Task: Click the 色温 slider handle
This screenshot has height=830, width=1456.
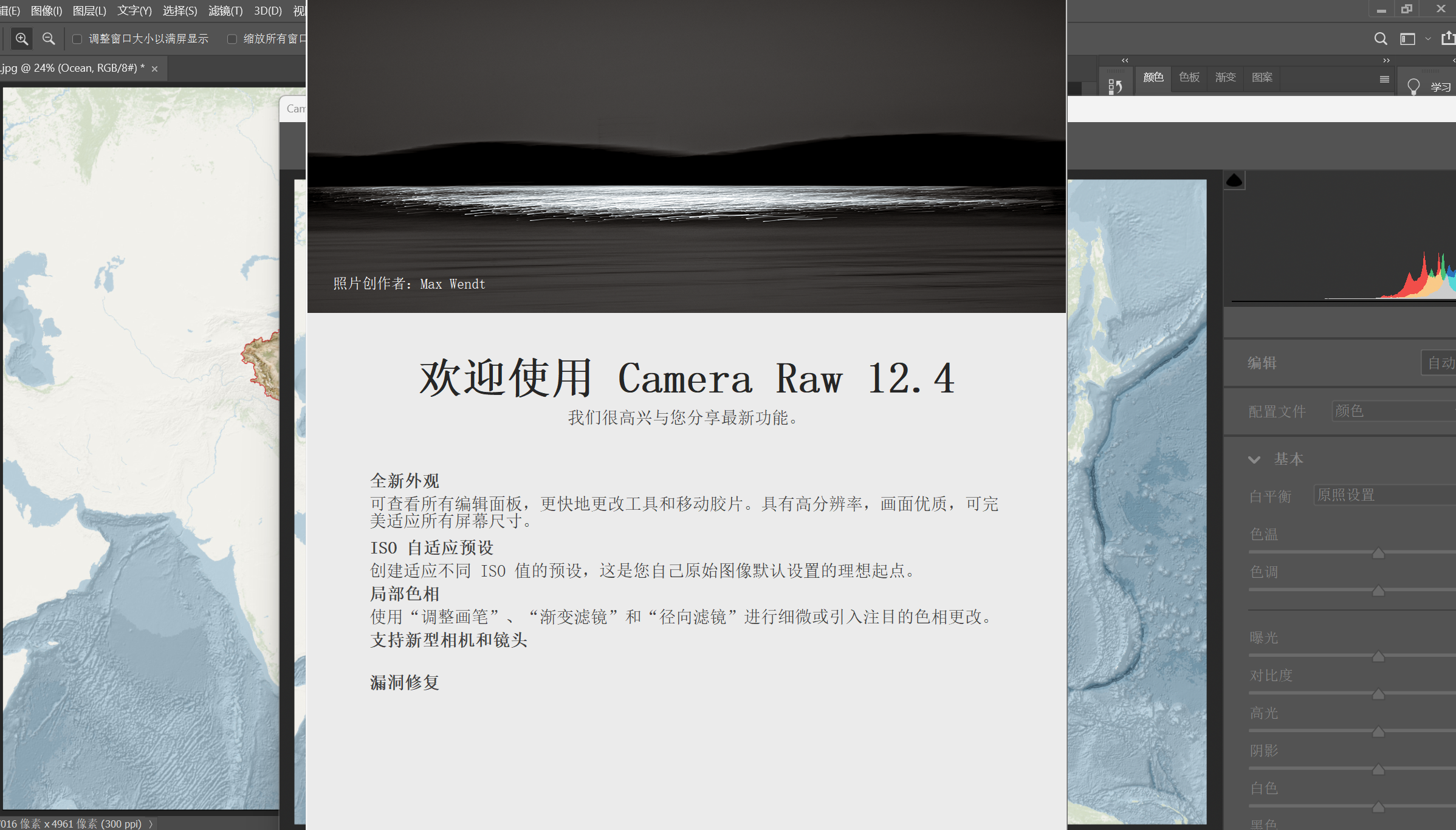Action: pyautogui.click(x=1378, y=553)
